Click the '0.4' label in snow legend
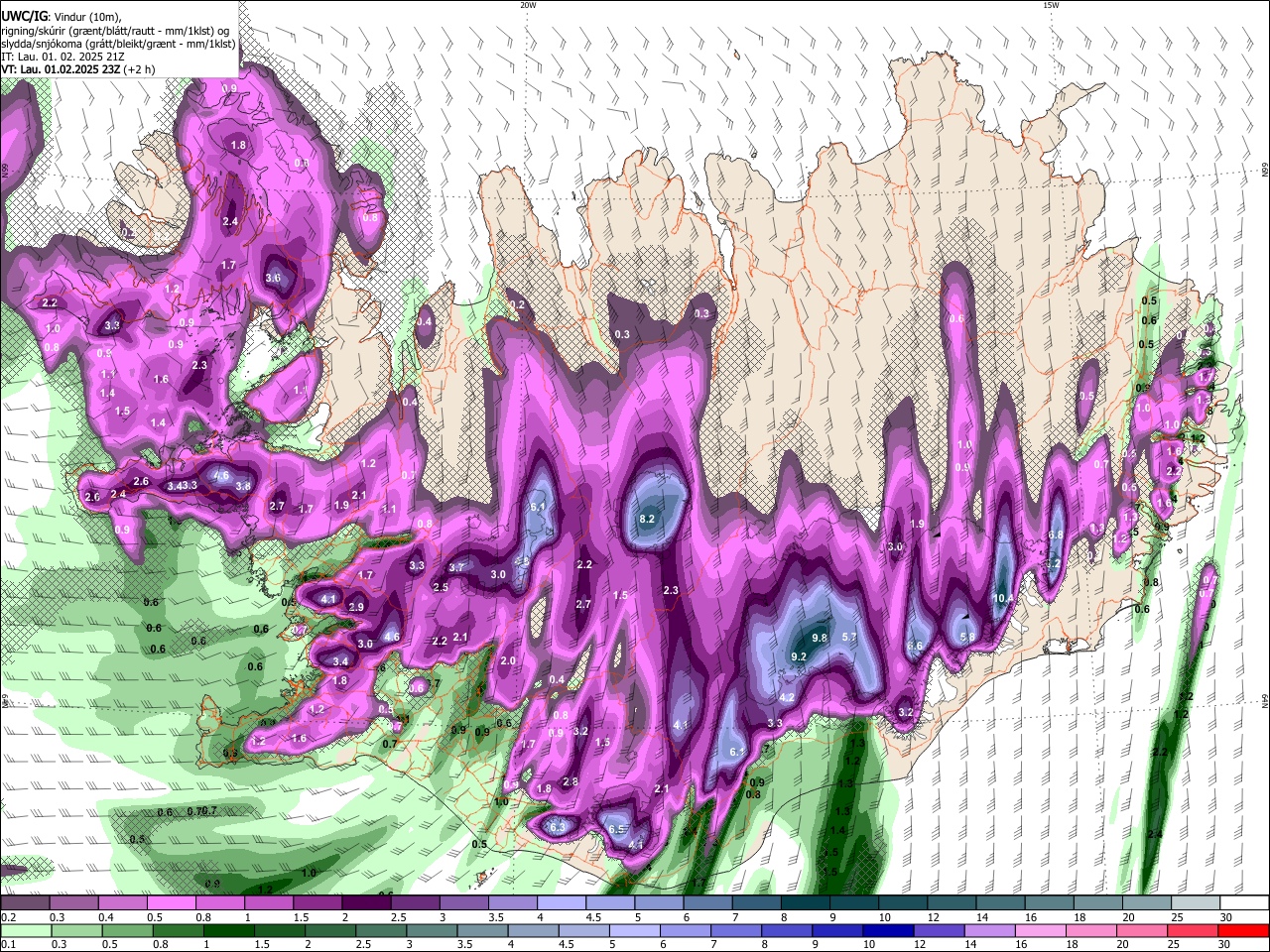This screenshot has height=952, width=1270. click(x=106, y=917)
